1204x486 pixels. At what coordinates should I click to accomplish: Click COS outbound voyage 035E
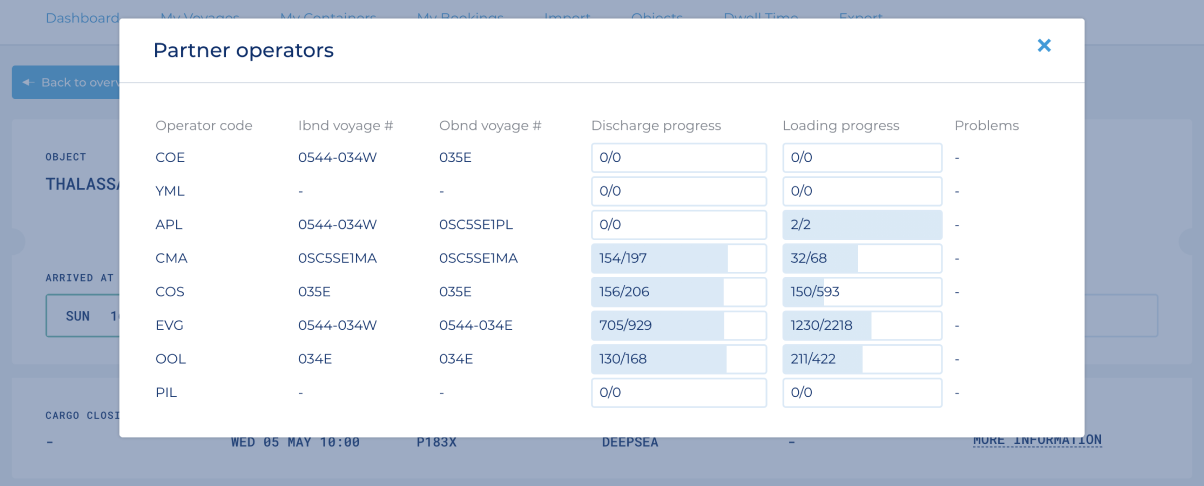click(456, 292)
